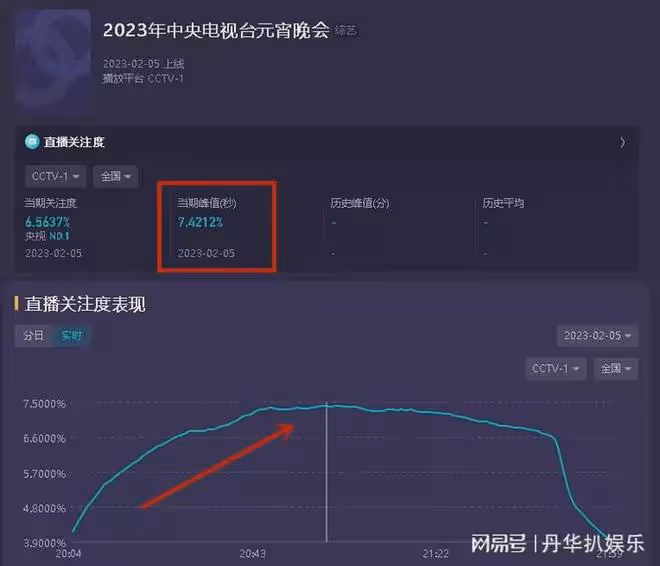This screenshot has height=566, width=660.
Task: Click the 20:04 x-axis time label
Action: [69, 554]
